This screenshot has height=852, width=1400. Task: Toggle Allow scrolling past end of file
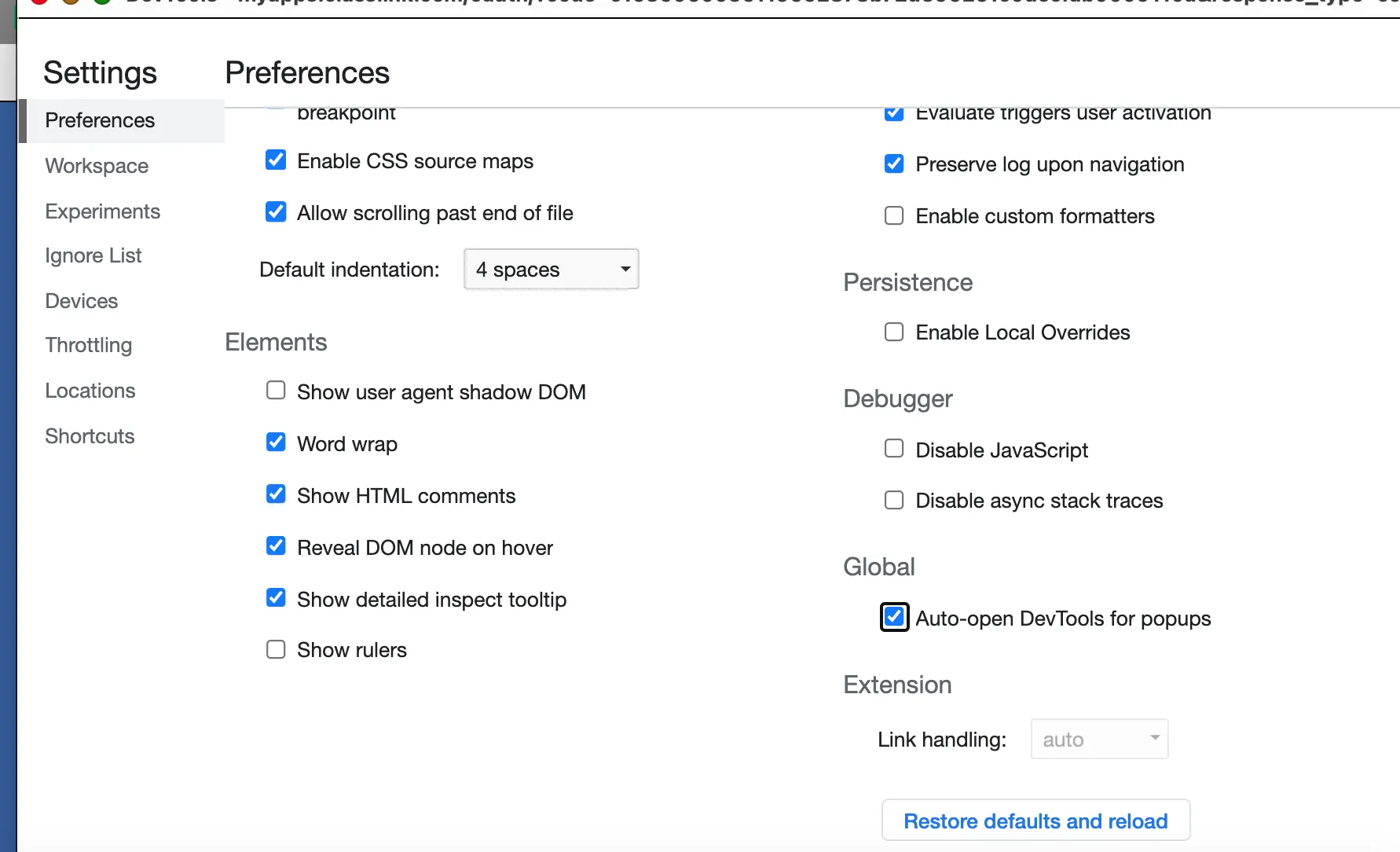276,212
